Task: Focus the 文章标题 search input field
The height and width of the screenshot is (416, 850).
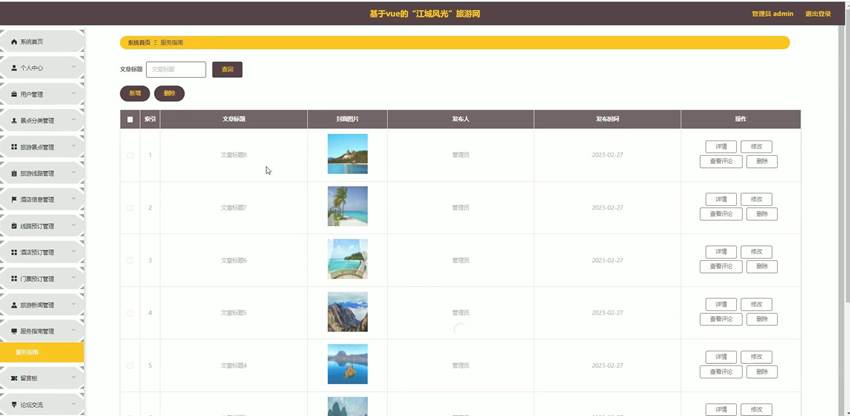Action: (x=176, y=69)
